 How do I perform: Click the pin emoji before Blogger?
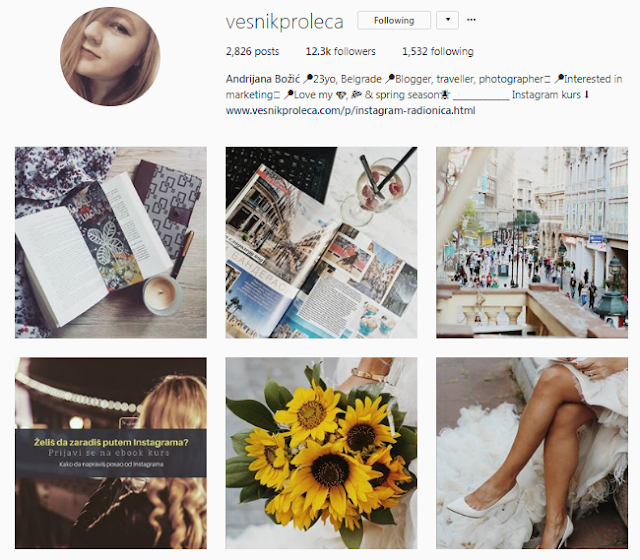point(390,79)
